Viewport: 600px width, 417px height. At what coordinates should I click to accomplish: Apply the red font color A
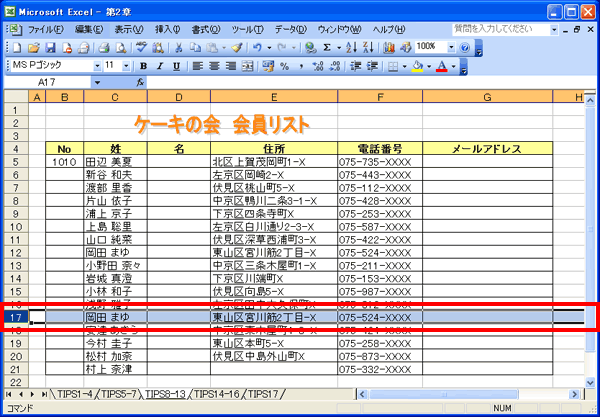tap(442, 67)
